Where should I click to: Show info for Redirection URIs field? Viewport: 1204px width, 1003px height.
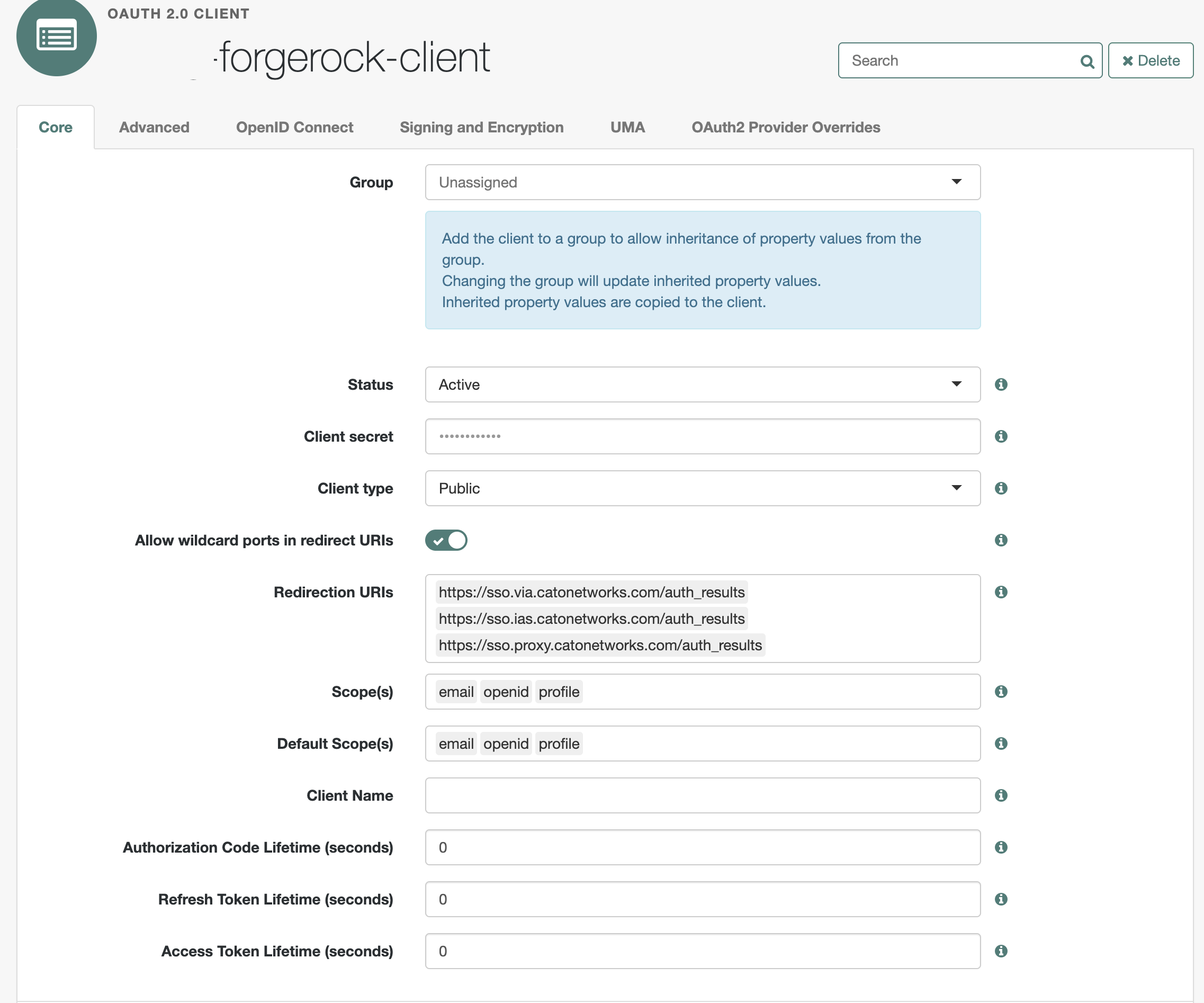[x=1001, y=592]
